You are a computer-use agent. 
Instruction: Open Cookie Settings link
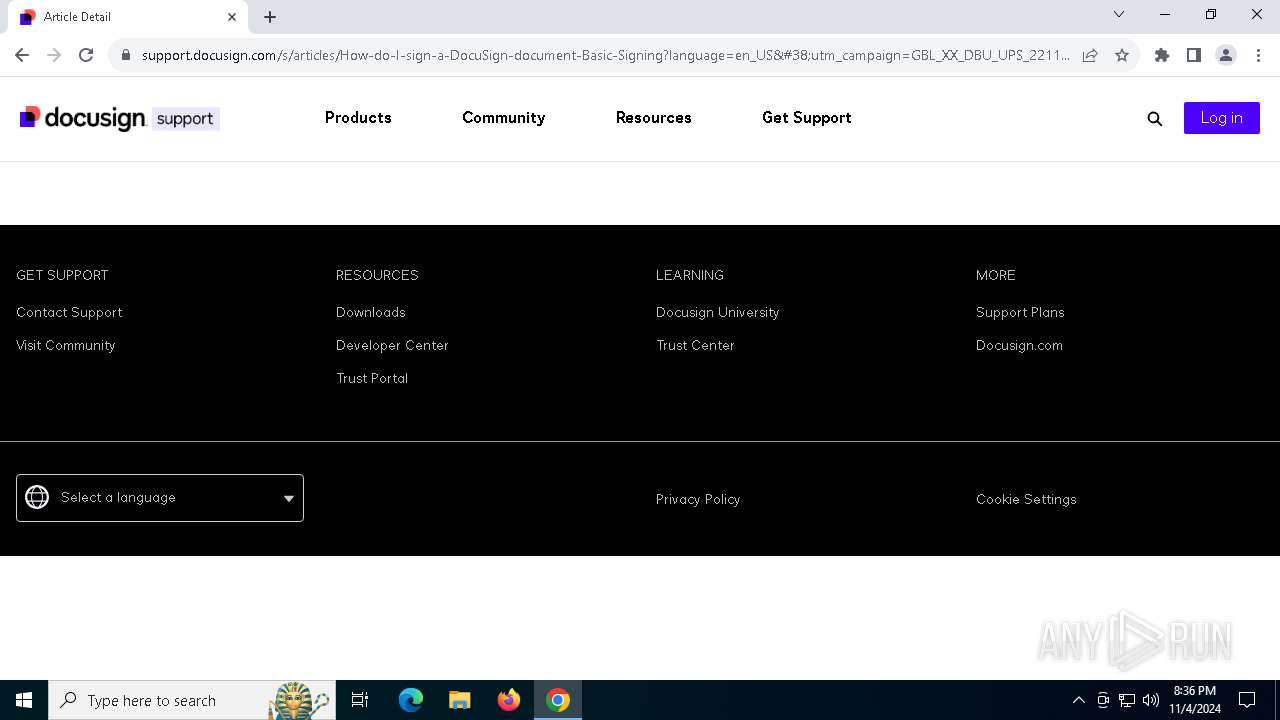(1026, 499)
